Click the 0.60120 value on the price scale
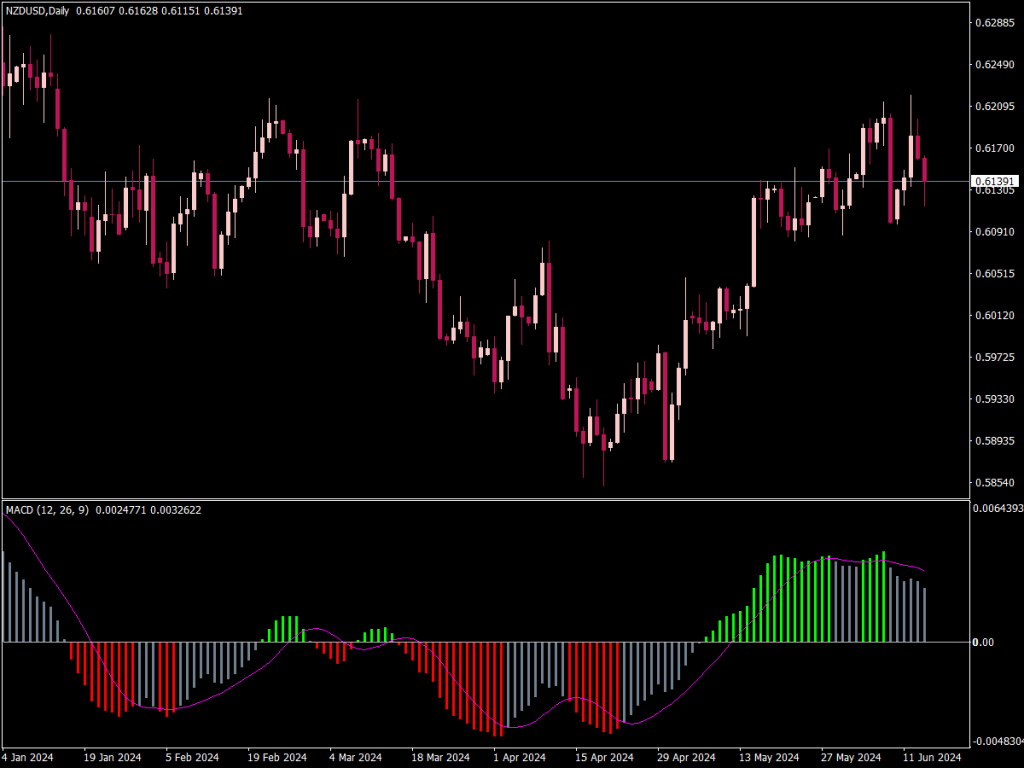The image size is (1024, 768). pos(997,317)
